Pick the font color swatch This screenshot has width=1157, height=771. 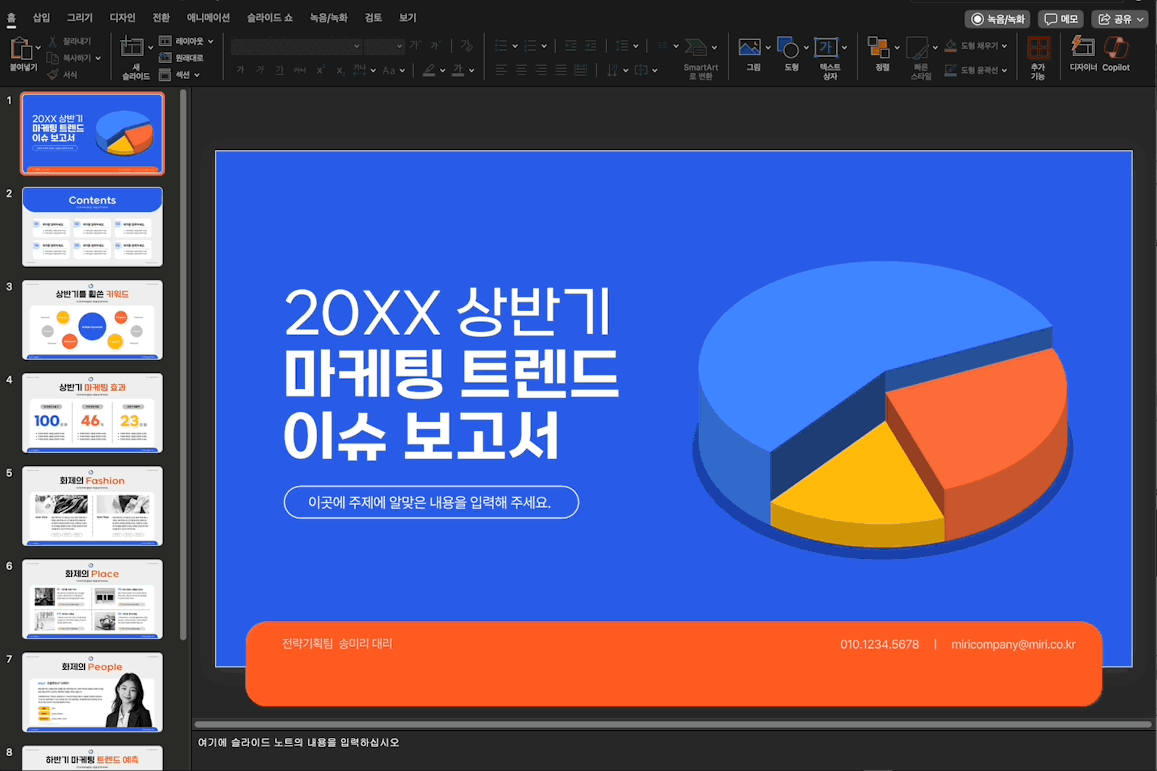tap(457, 70)
